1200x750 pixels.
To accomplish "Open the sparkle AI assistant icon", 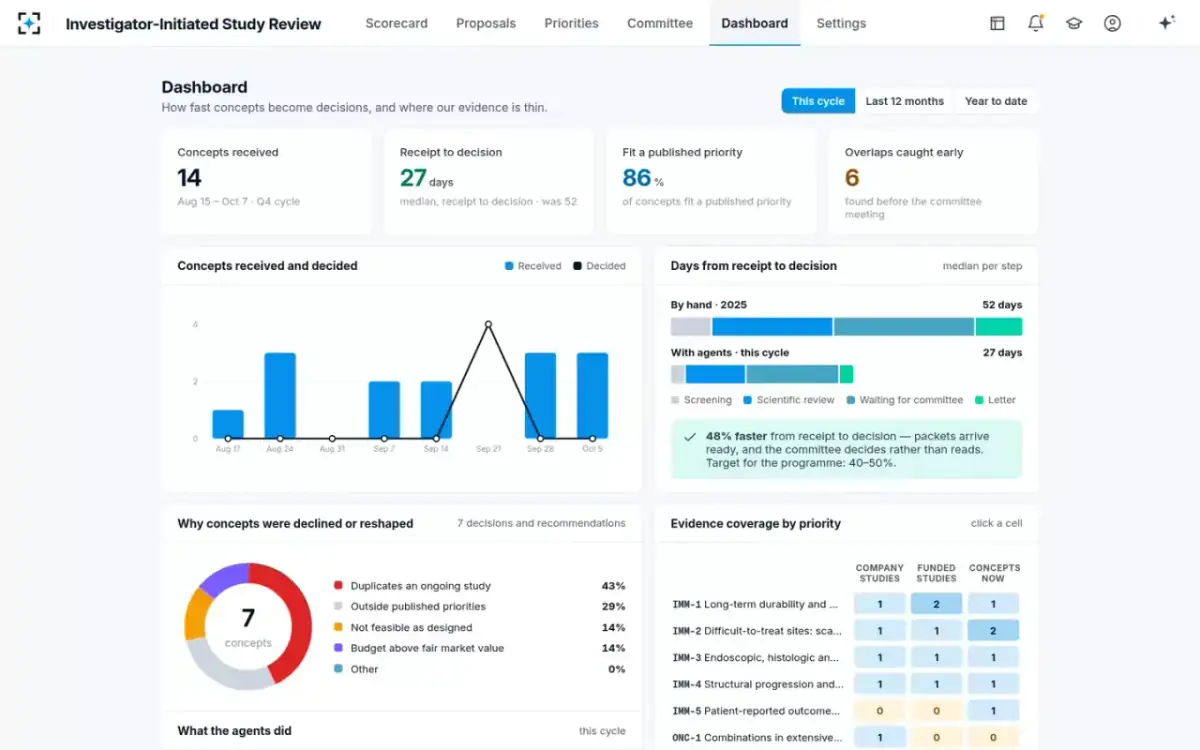I will pos(1166,23).
